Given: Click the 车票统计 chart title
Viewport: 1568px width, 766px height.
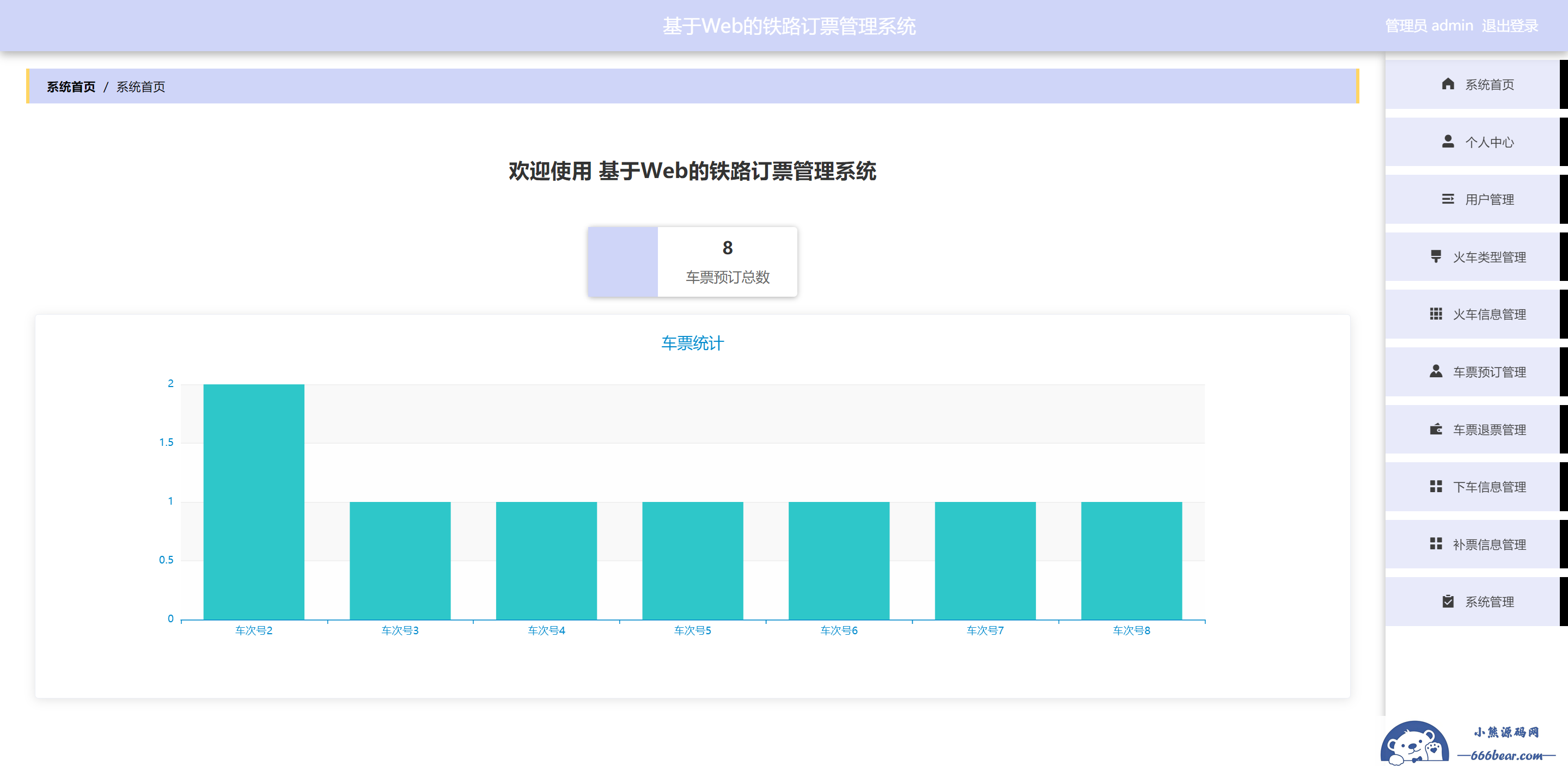Looking at the screenshot, I should (x=693, y=343).
